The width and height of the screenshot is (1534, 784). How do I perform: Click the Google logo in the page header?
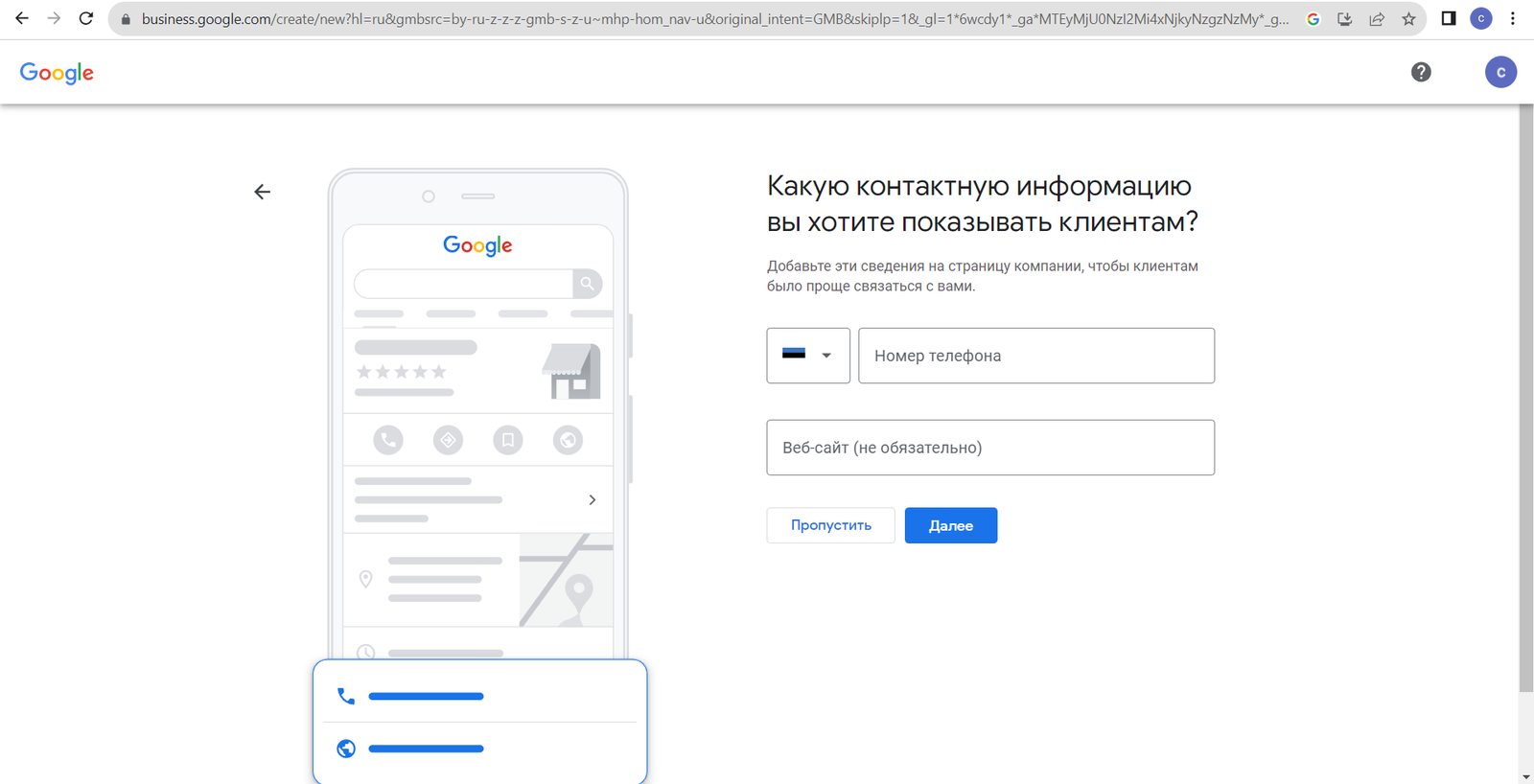tap(57, 73)
